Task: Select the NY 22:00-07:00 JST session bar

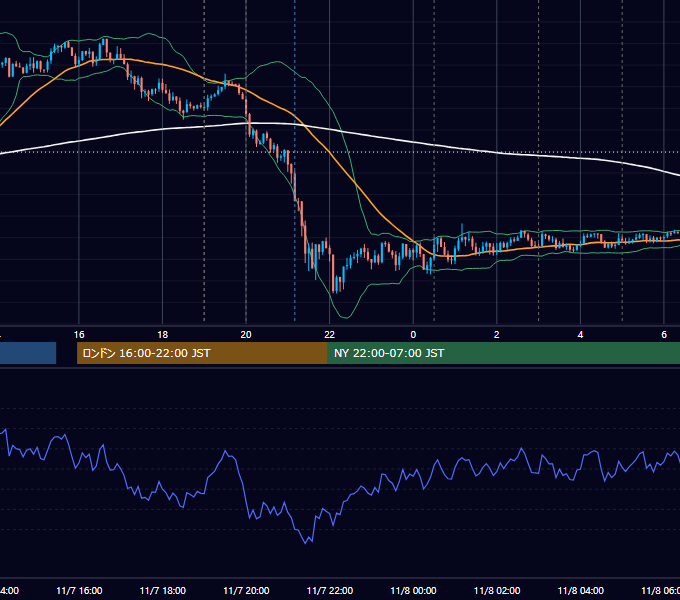Action: (503, 353)
